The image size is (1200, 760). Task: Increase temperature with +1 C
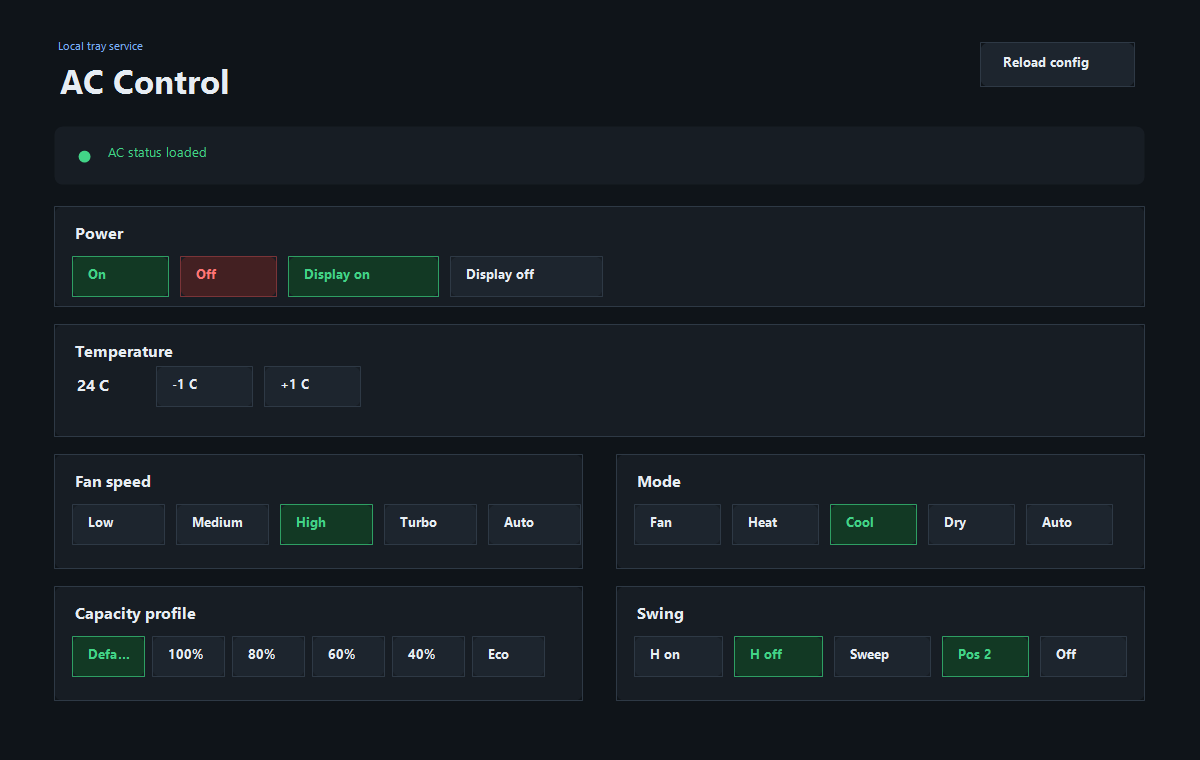pos(312,386)
